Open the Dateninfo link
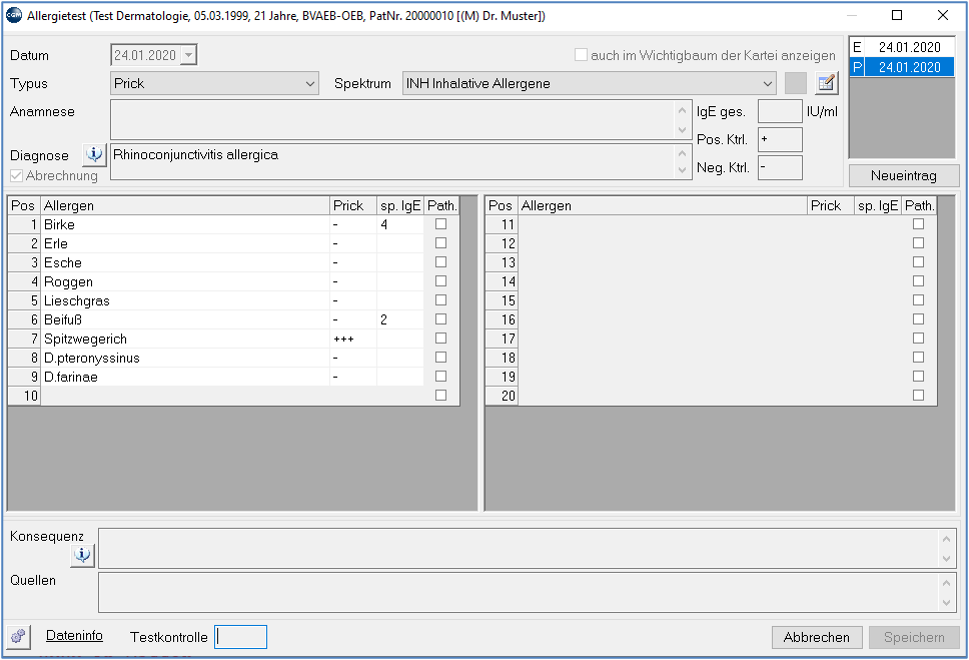The width and height of the screenshot is (969, 660). pos(74,635)
